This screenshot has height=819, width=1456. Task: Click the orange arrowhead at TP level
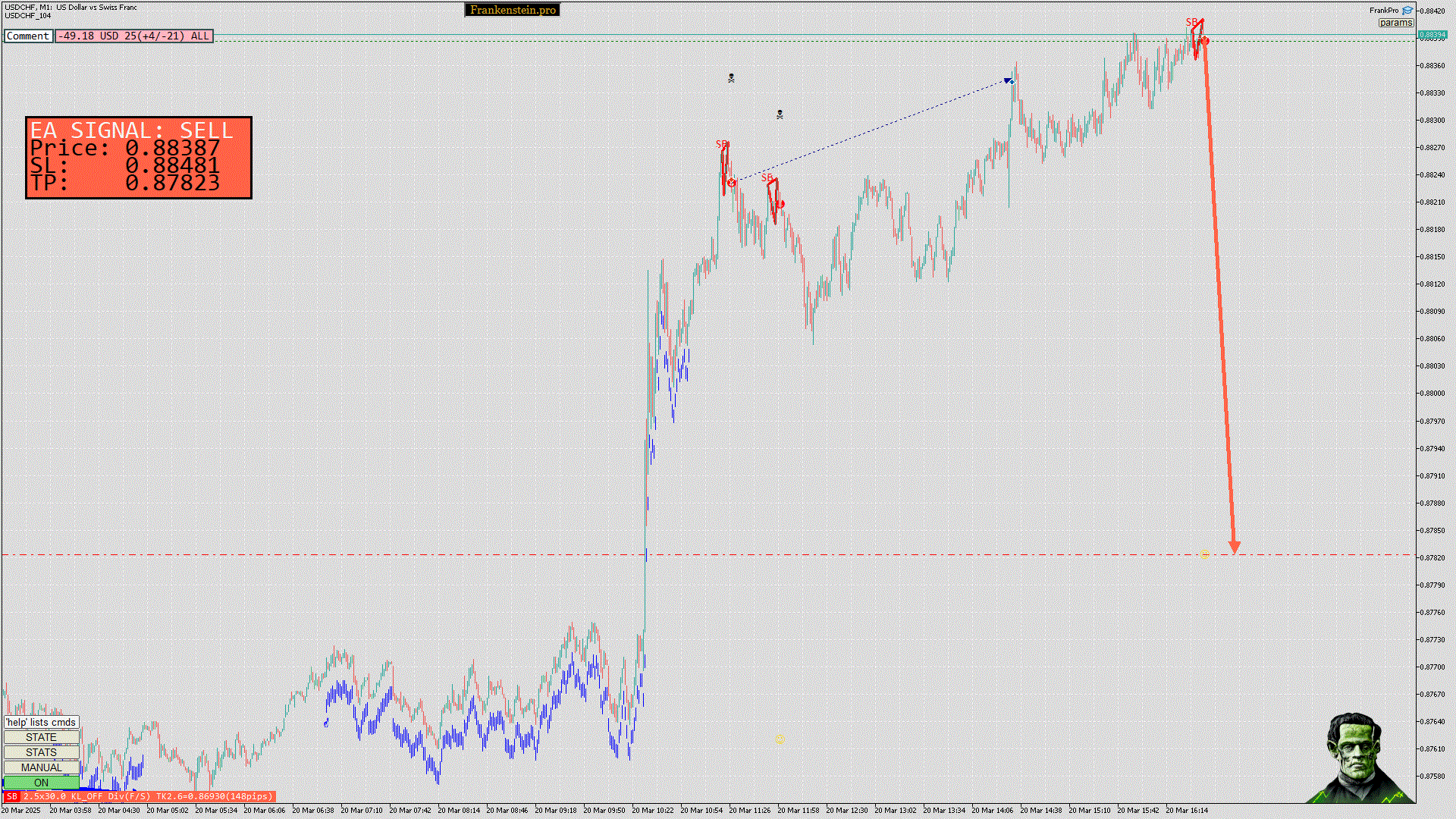pos(1235,547)
